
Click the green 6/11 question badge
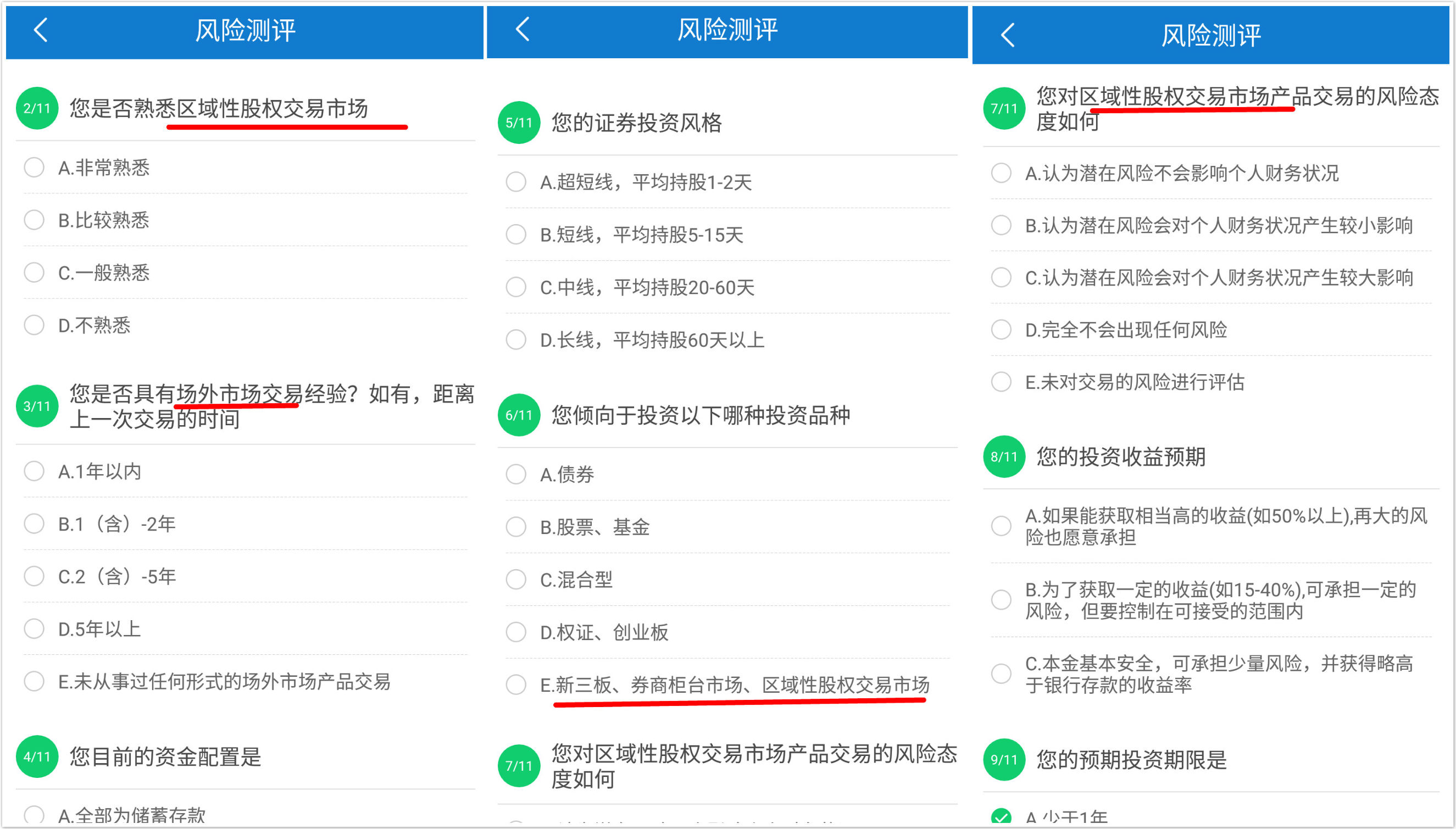point(519,415)
